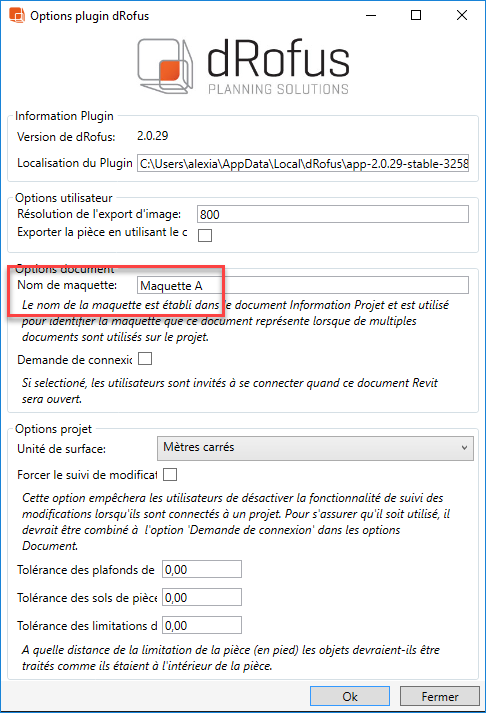Click the Tolérance des plafonds value field
486x713 pixels.
point(202,569)
